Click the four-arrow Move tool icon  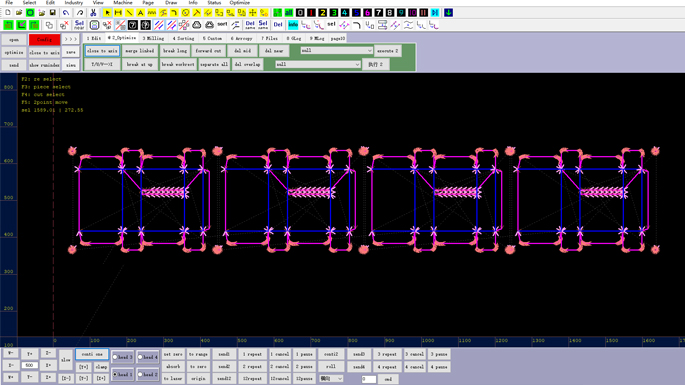[x=253, y=13]
